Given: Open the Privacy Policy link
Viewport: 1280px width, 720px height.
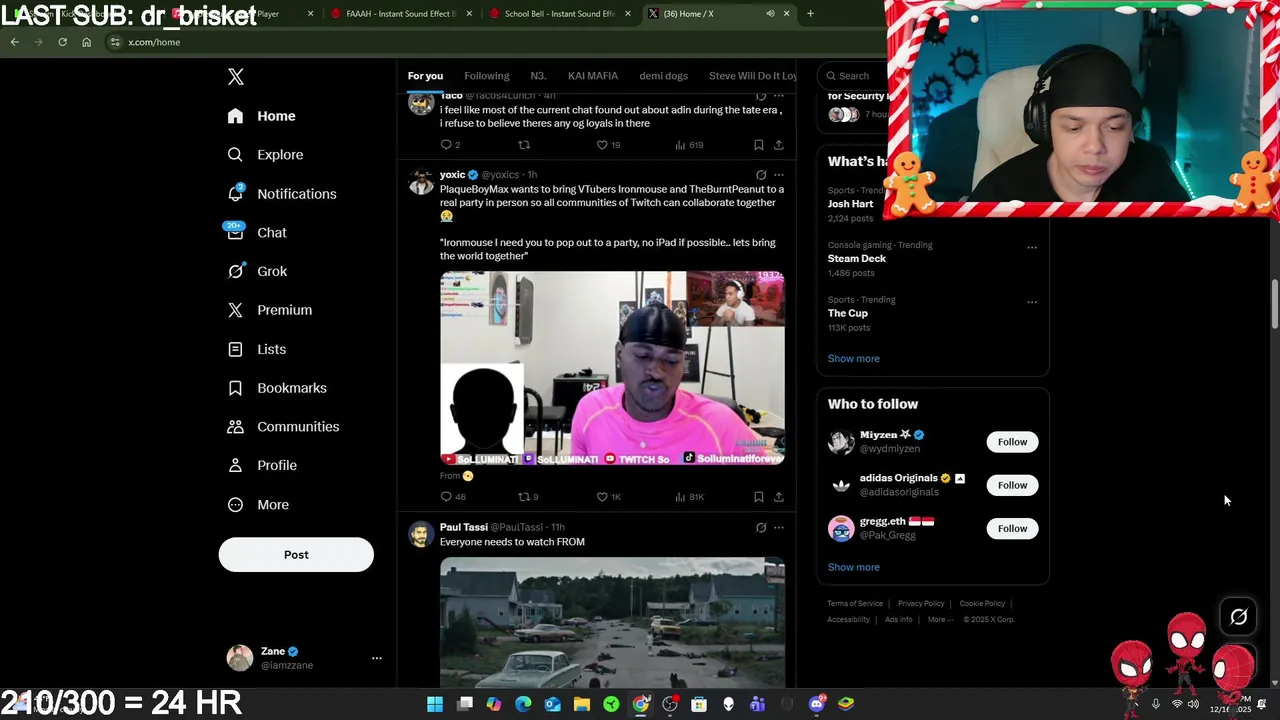Looking at the screenshot, I should (921, 604).
